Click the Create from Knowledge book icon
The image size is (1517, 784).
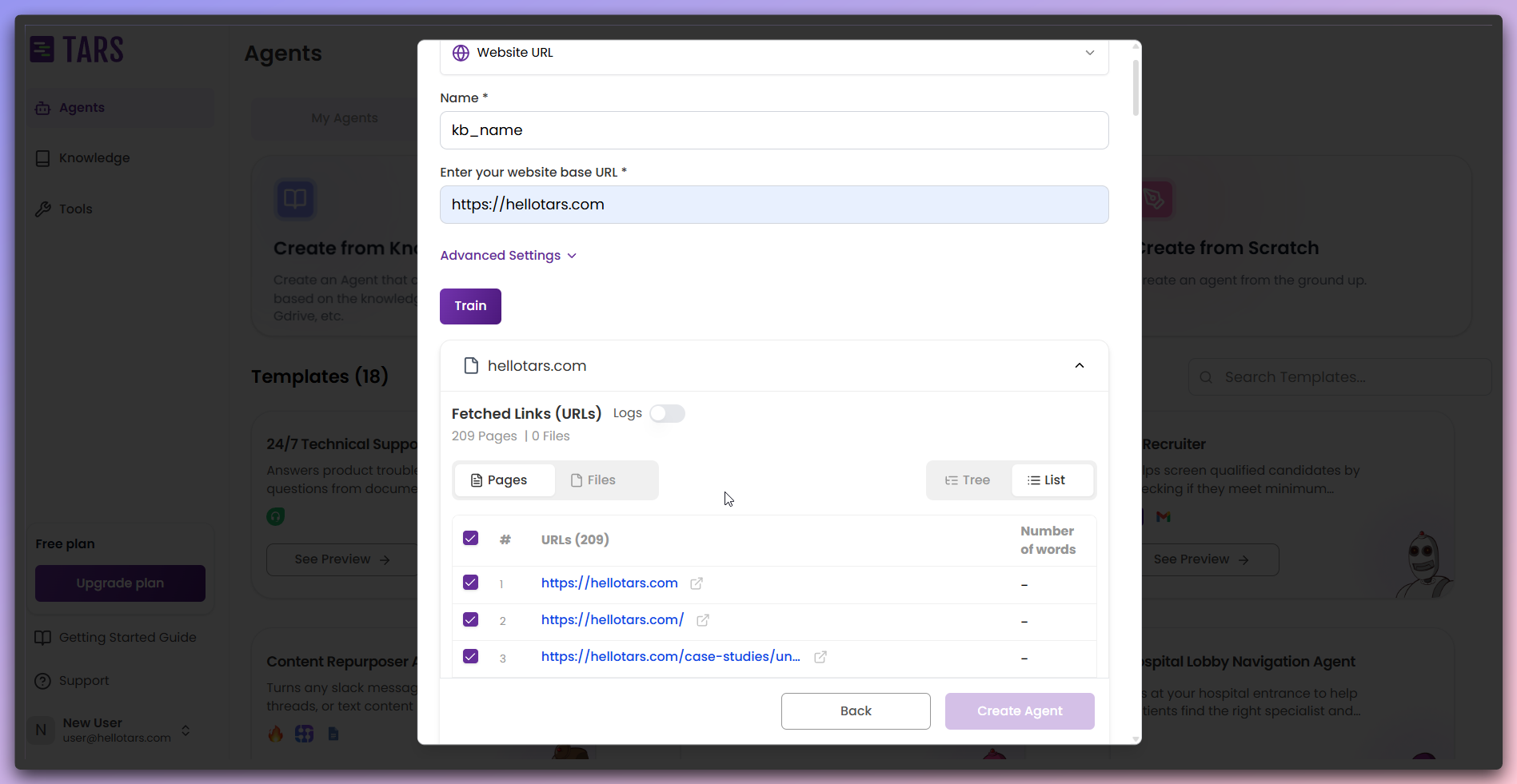295,199
